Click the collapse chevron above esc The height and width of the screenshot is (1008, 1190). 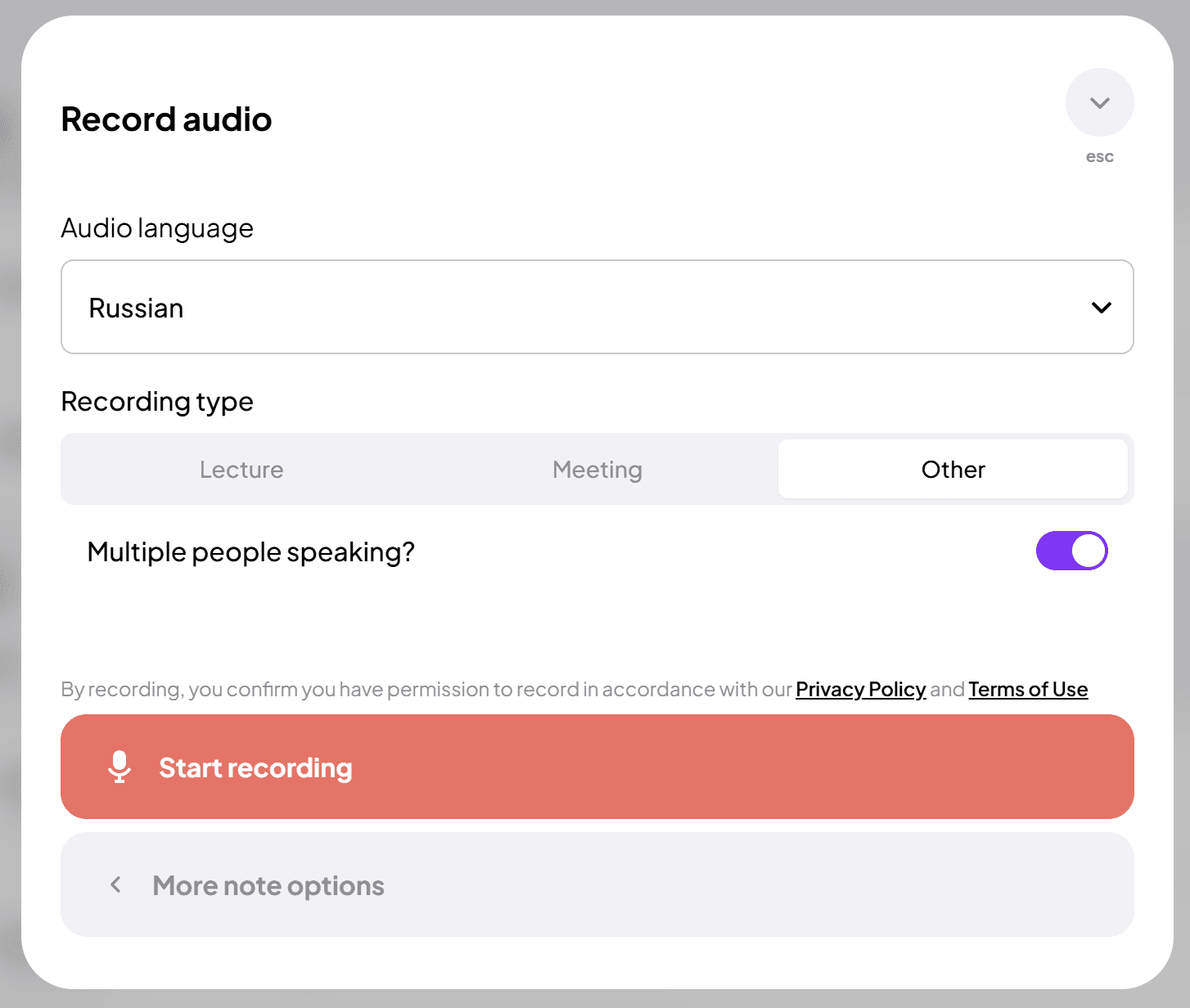pos(1099,102)
